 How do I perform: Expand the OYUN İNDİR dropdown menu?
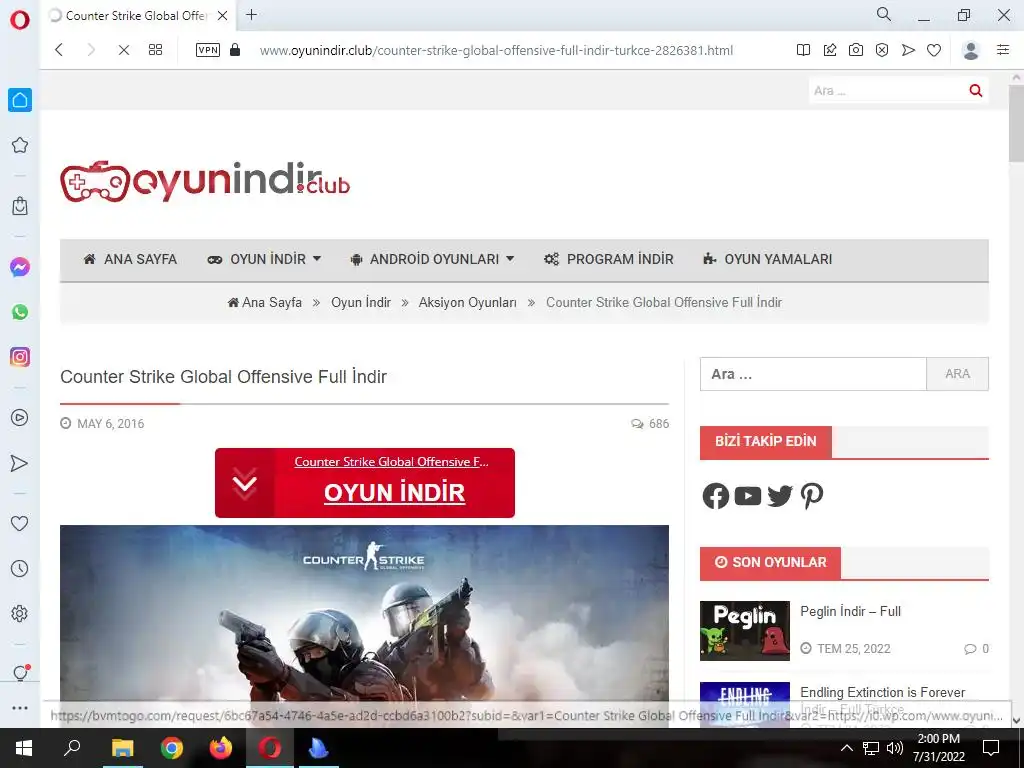[x=264, y=259]
